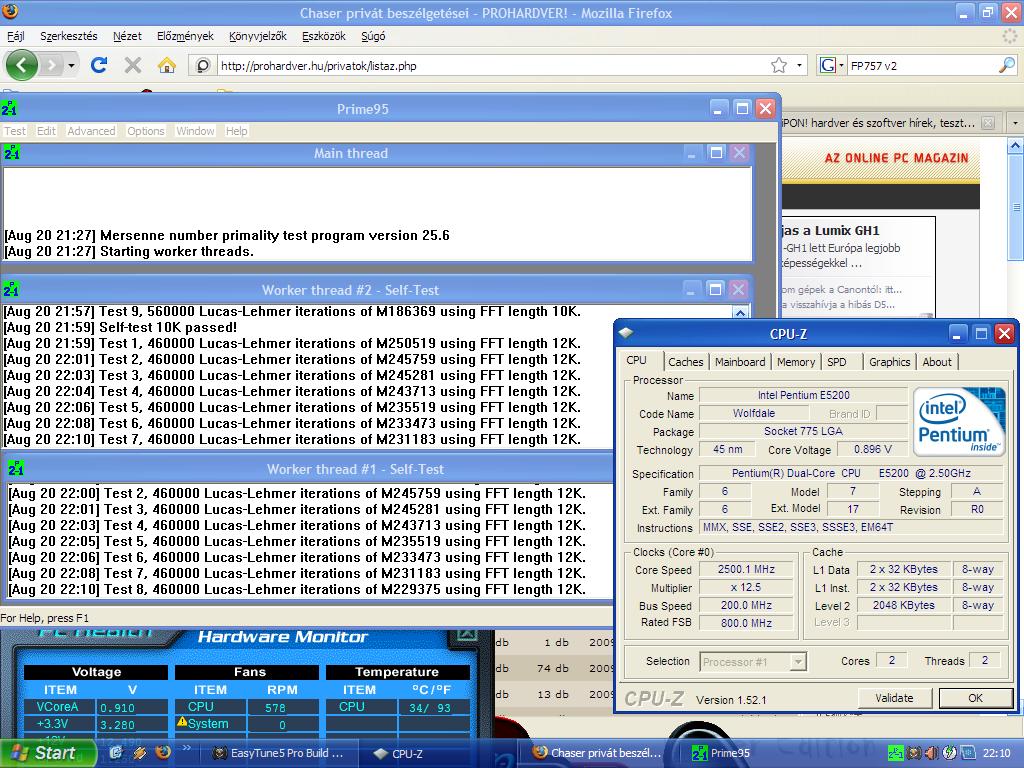Open Prime95 Advanced menu
The image size is (1024, 768).
91,131
